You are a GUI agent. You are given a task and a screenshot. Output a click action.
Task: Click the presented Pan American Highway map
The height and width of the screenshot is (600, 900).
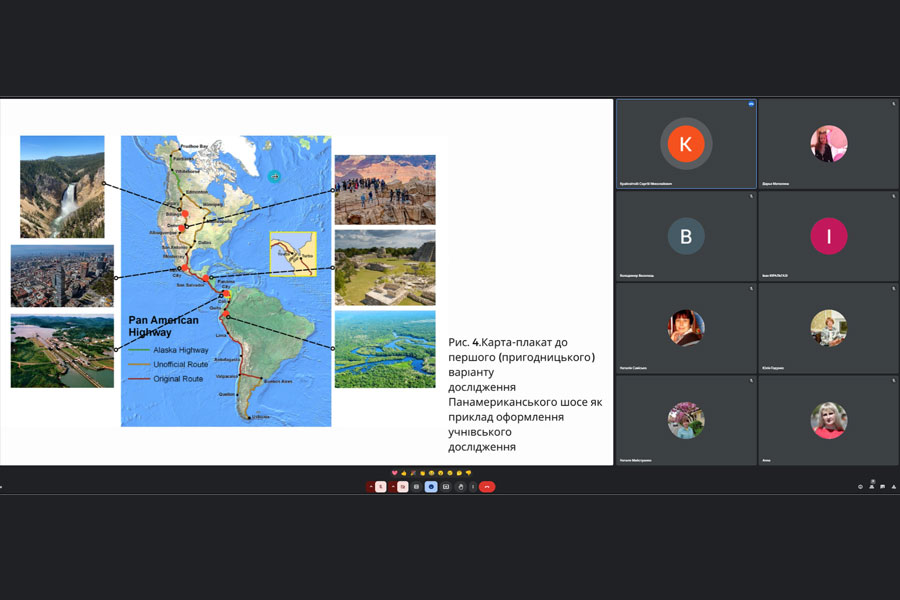[x=226, y=281]
